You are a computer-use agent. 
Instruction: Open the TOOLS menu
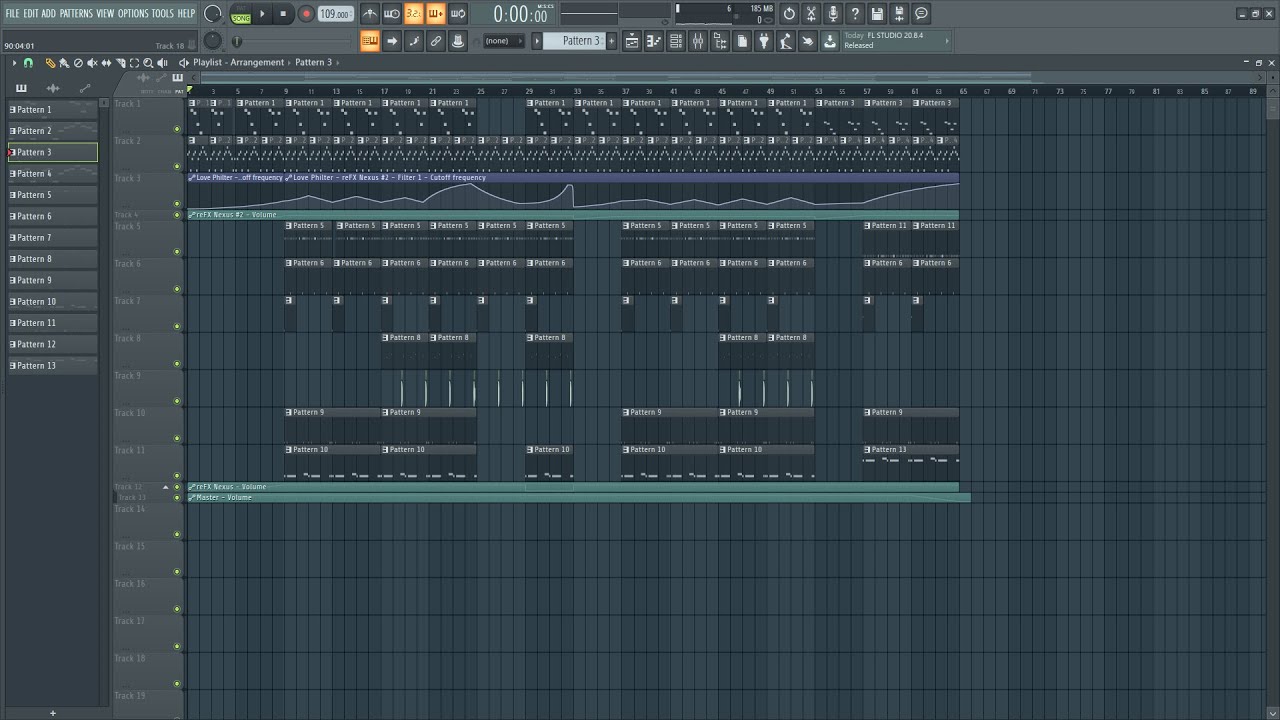pyautogui.click(x=162, y=14)
